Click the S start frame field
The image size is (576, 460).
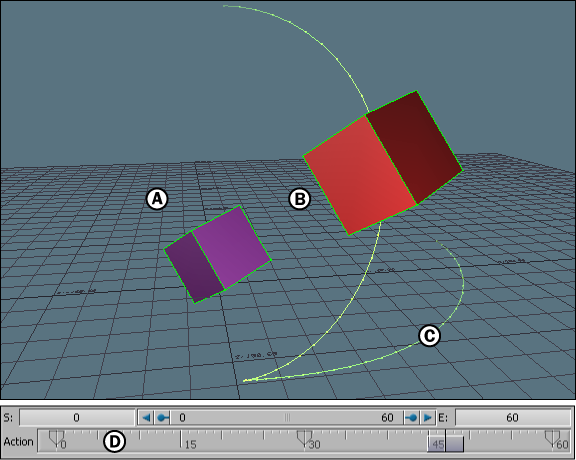tap(77, 418)
